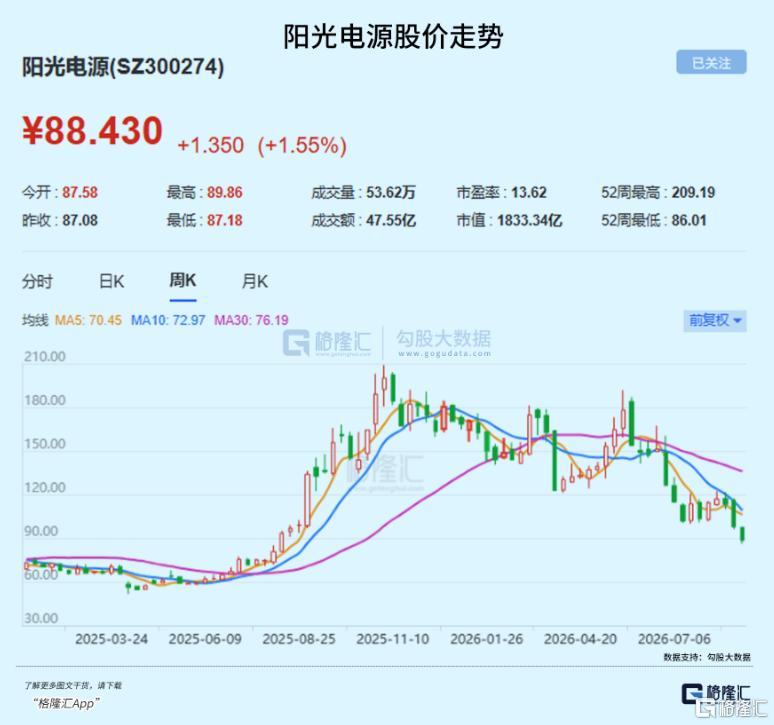Click the 150.00 price axis label

(44, 444)
